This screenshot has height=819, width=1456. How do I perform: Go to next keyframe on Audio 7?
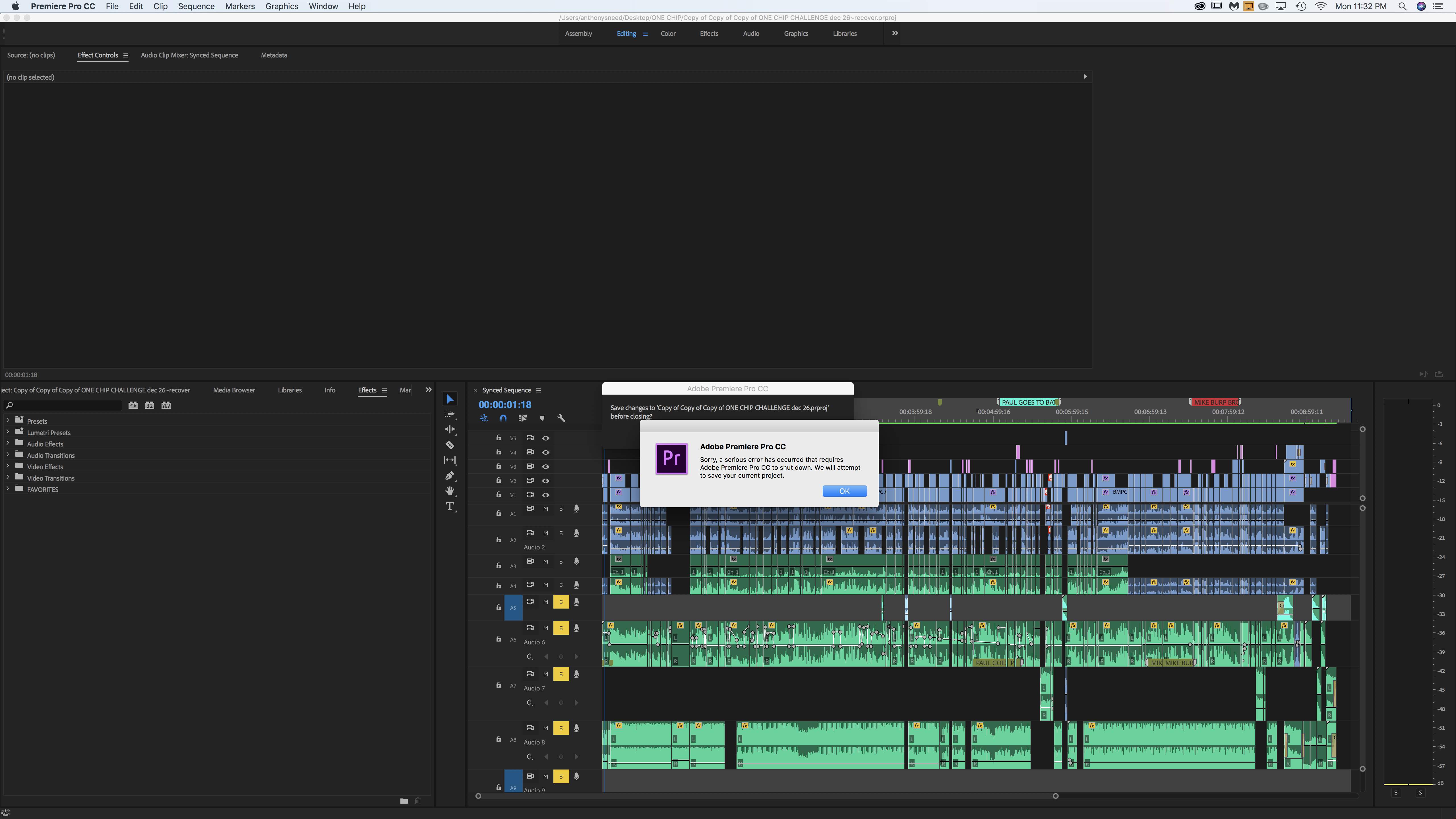[x=576, y=703]
